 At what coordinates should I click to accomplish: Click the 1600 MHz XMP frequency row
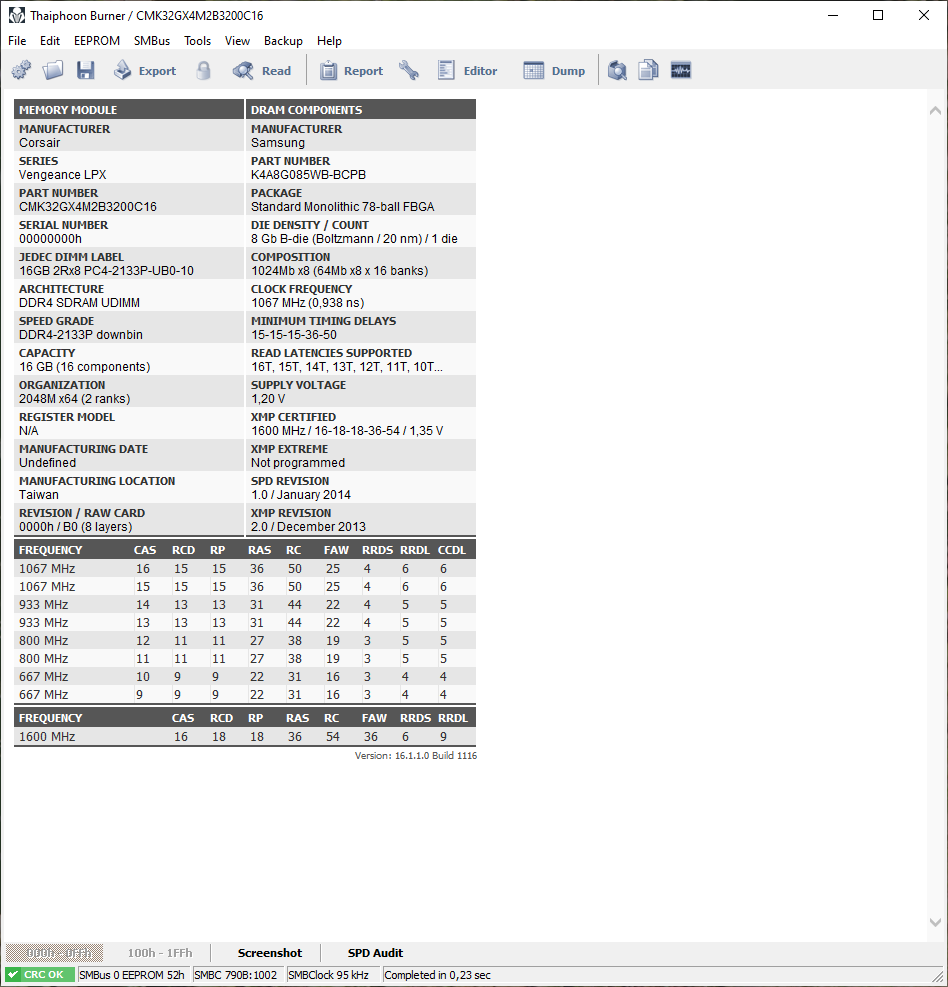coord(245,736)
